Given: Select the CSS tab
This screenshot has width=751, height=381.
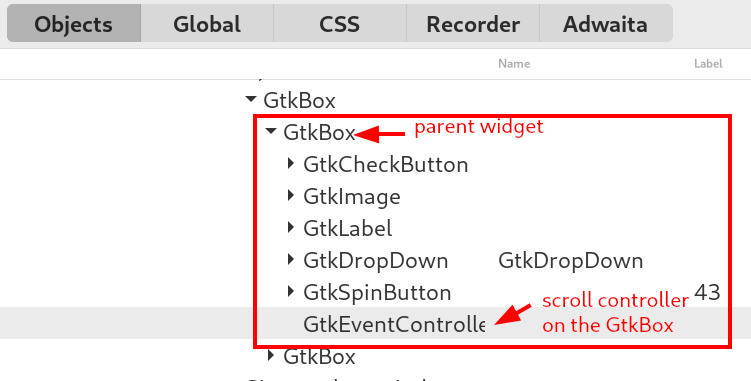Looking at the screenshot, I should (x=340, y=23).
